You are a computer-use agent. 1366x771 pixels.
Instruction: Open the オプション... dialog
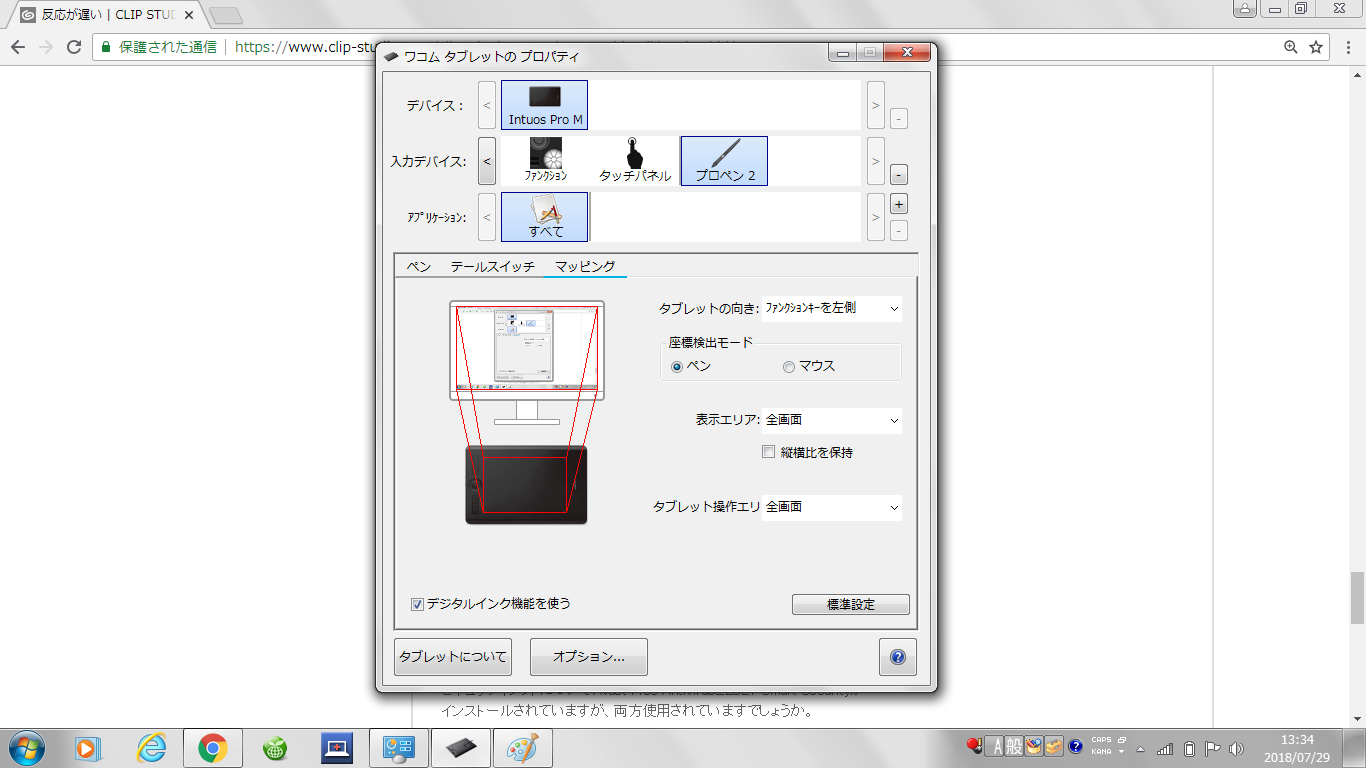(x=589, y=657)
